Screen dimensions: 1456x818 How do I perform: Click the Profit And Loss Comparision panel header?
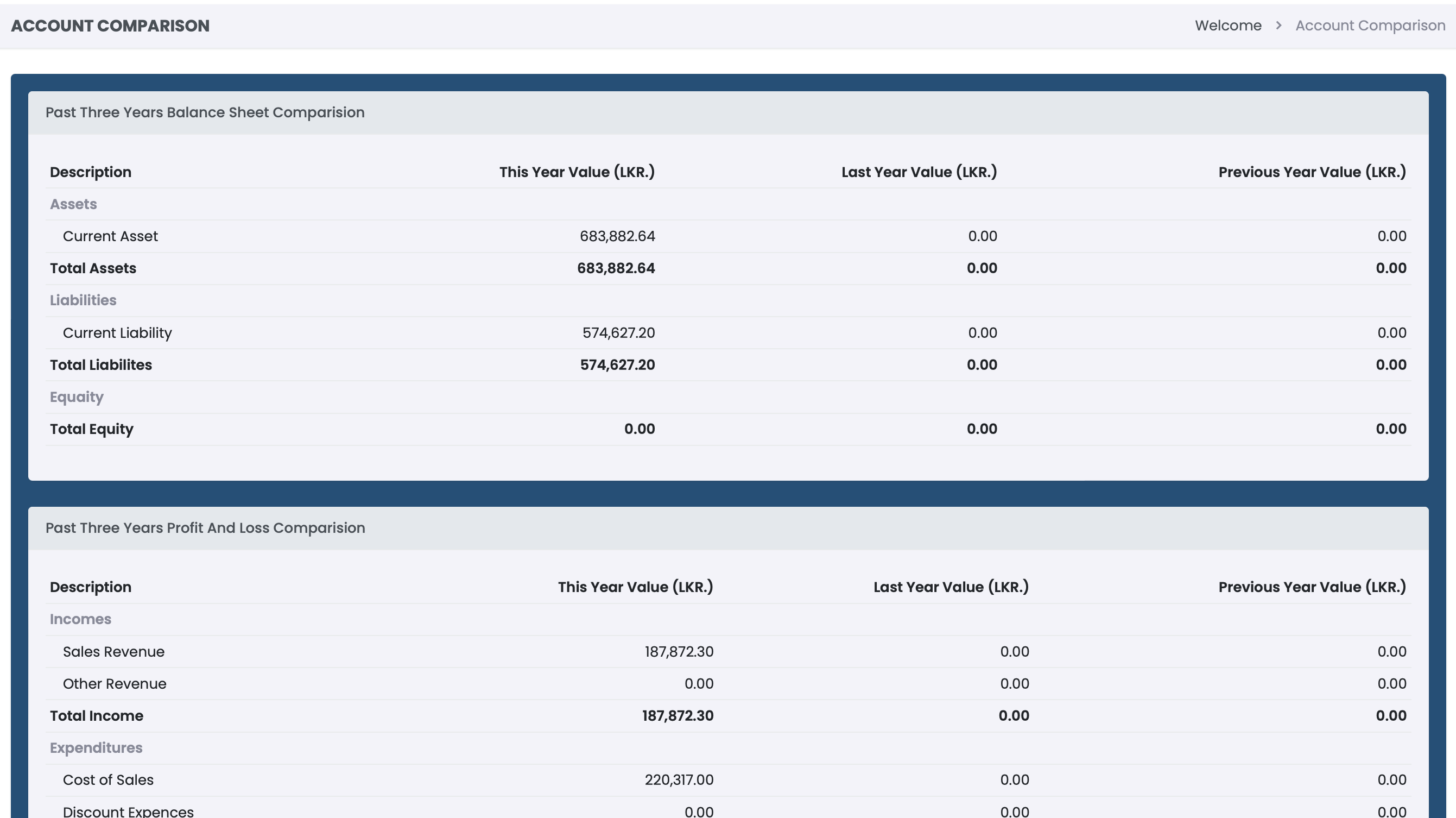pos(205,528)
